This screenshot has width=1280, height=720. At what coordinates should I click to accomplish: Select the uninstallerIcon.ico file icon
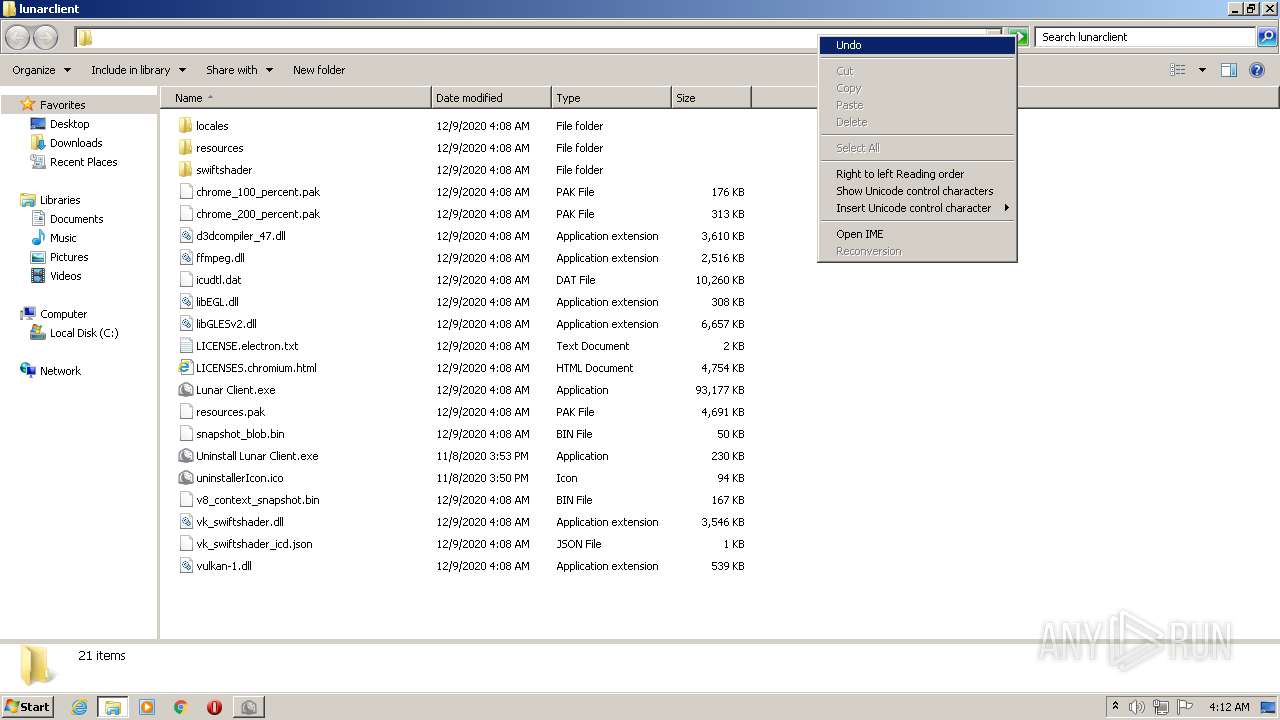tap(185, 478)
